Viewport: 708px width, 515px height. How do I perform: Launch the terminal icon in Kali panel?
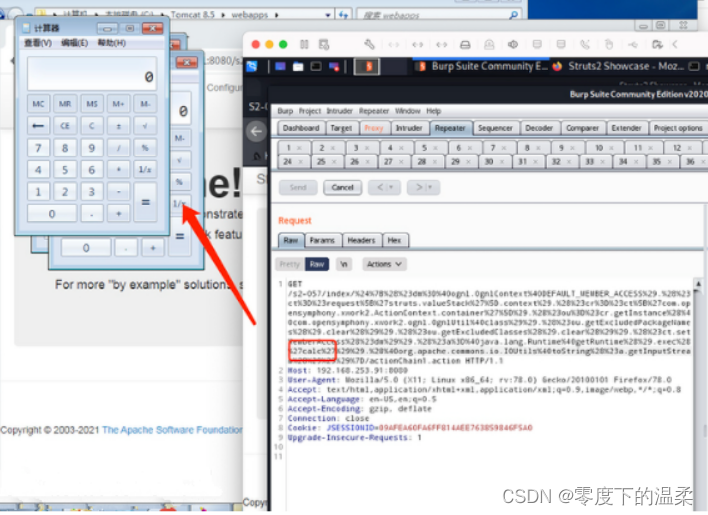click(x=316, y=66)
